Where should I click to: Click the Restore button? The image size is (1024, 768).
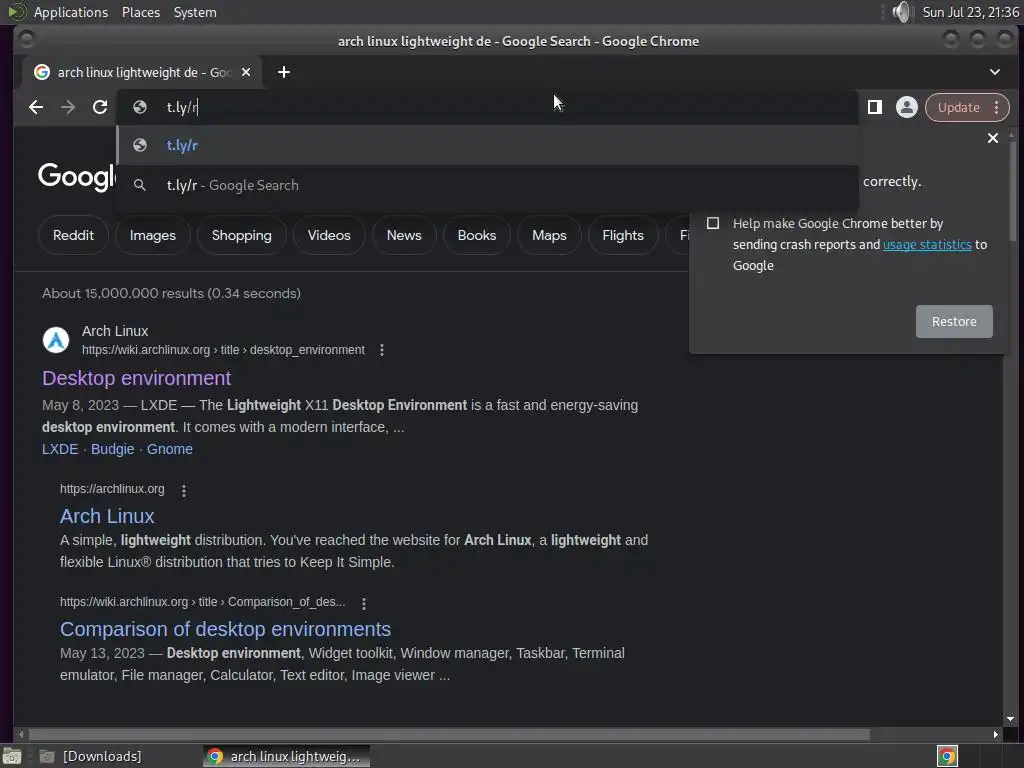[954, 321]
